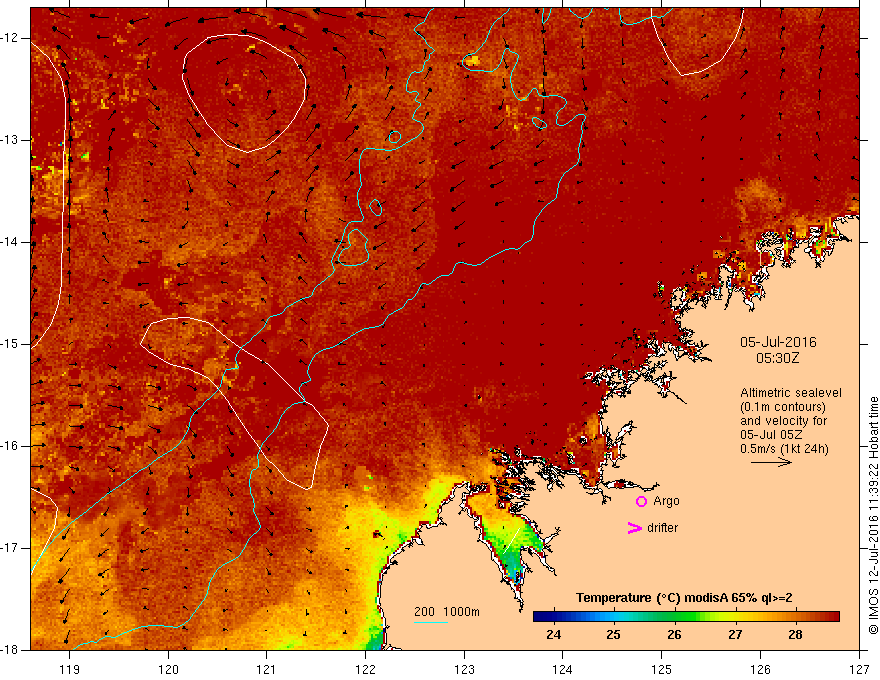Click the magenta Argo circle legend marker
880x680 pixels.
(x=641, y=502)
